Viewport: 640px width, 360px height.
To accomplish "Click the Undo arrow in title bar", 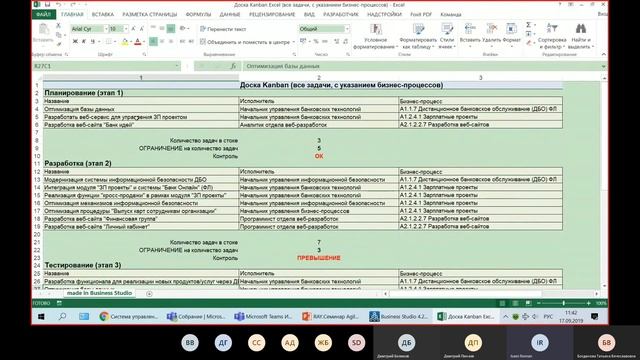I will [x=59, y=4].
